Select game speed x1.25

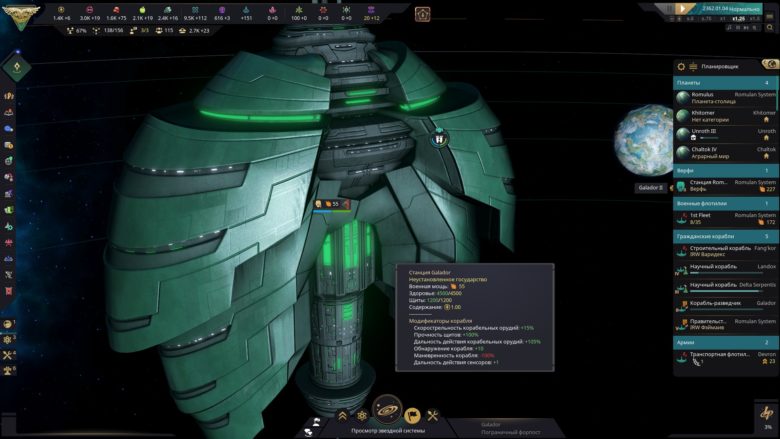(x=739, y=19)
